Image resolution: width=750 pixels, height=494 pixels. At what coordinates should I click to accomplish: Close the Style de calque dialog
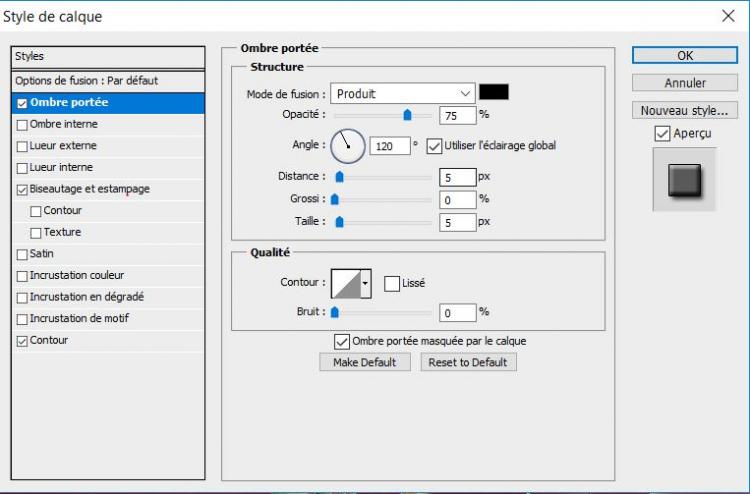point(727,16)
